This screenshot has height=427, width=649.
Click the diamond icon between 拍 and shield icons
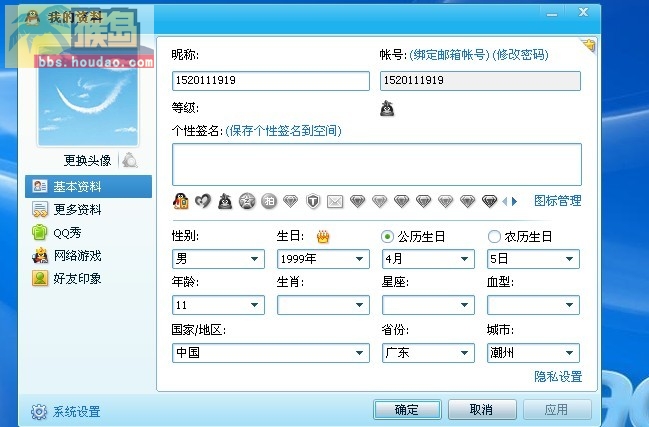click(x=291, y=202)
